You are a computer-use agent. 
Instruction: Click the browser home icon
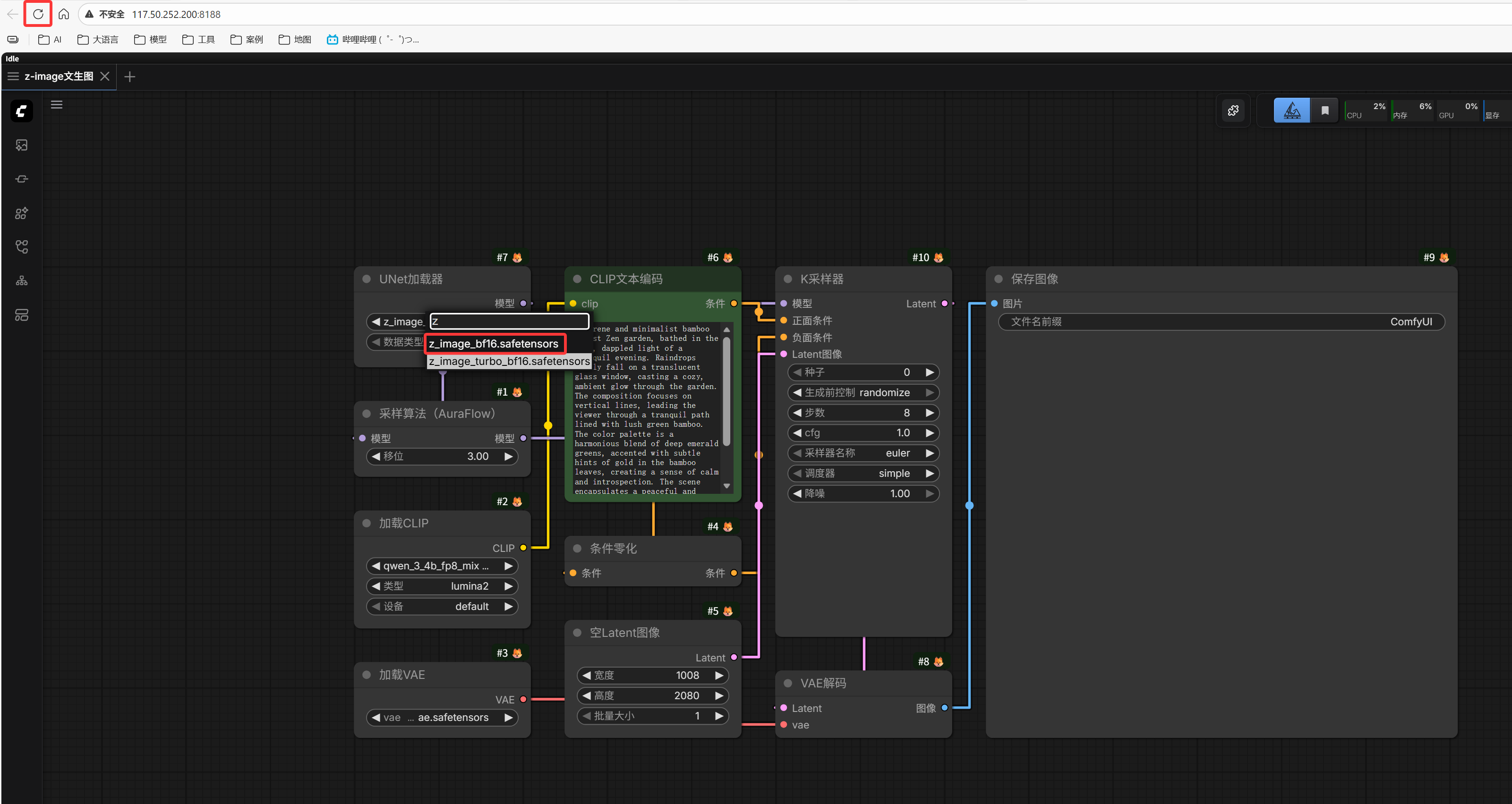point(63,14)
